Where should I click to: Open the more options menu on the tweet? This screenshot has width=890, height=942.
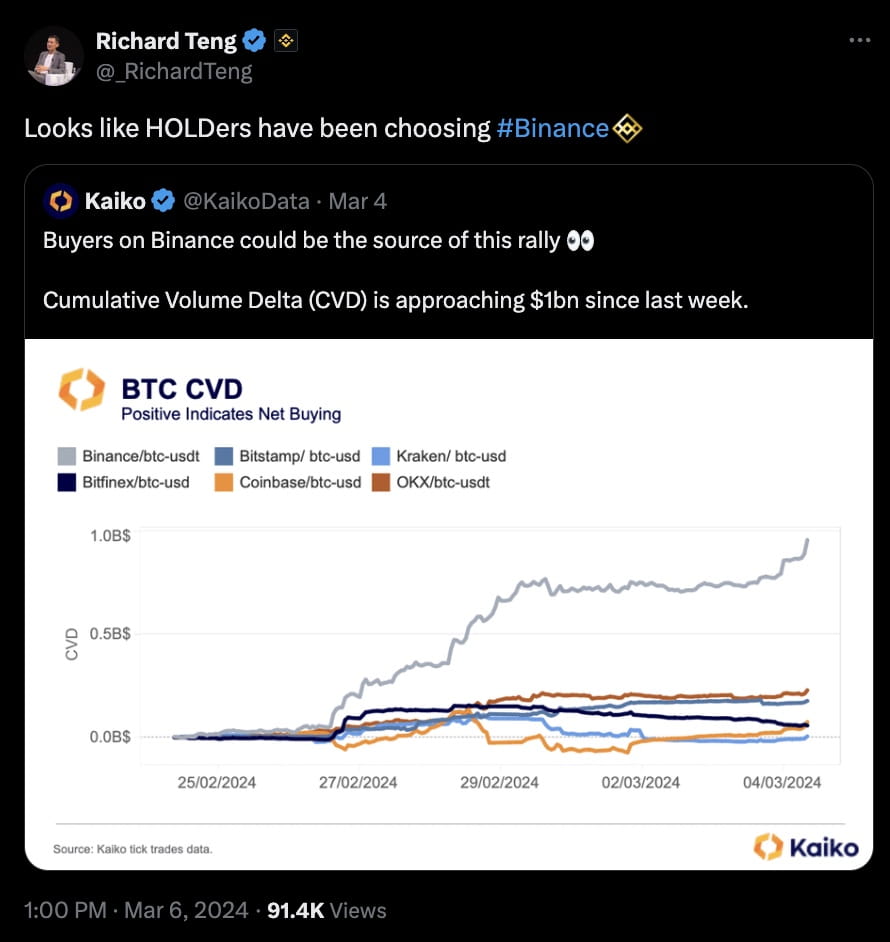858,40
